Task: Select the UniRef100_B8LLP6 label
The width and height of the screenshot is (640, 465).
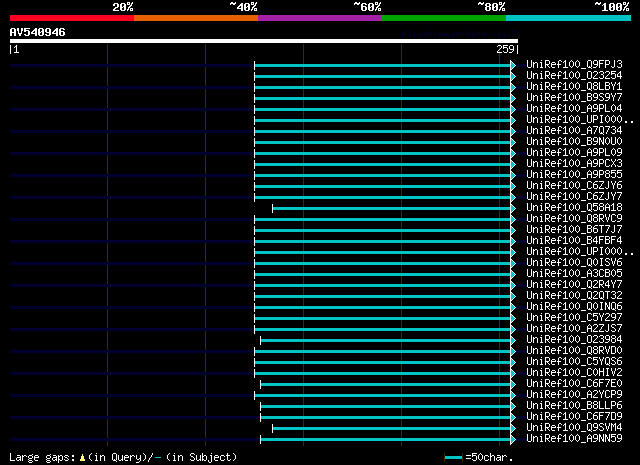Action: coord(574,406)
